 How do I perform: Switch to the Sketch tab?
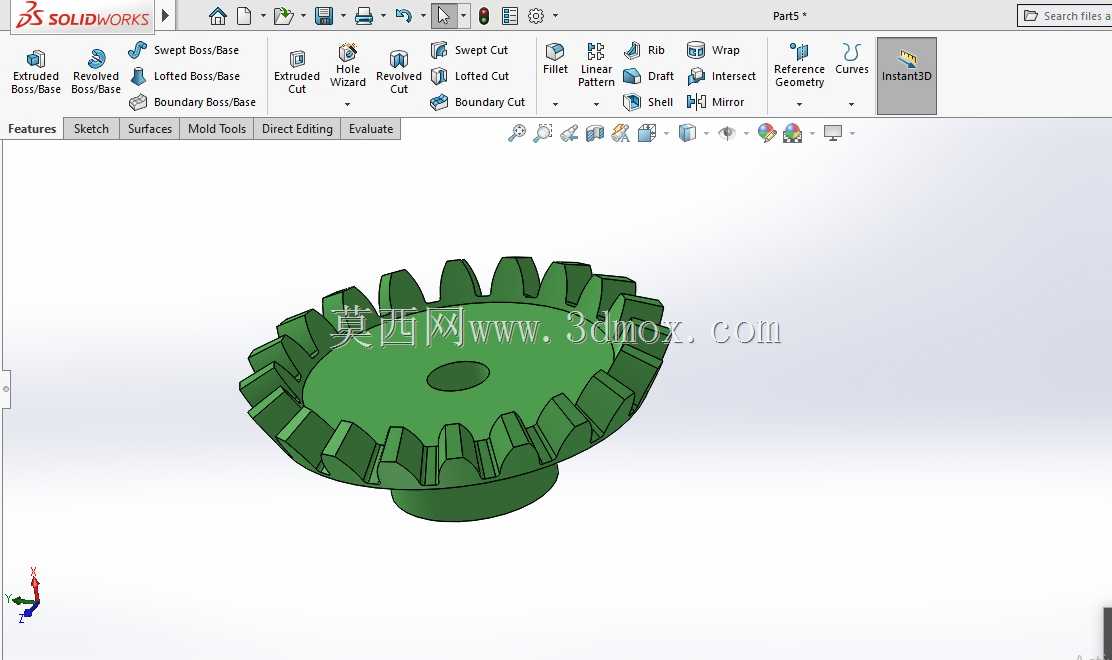(x=91, y=129)
